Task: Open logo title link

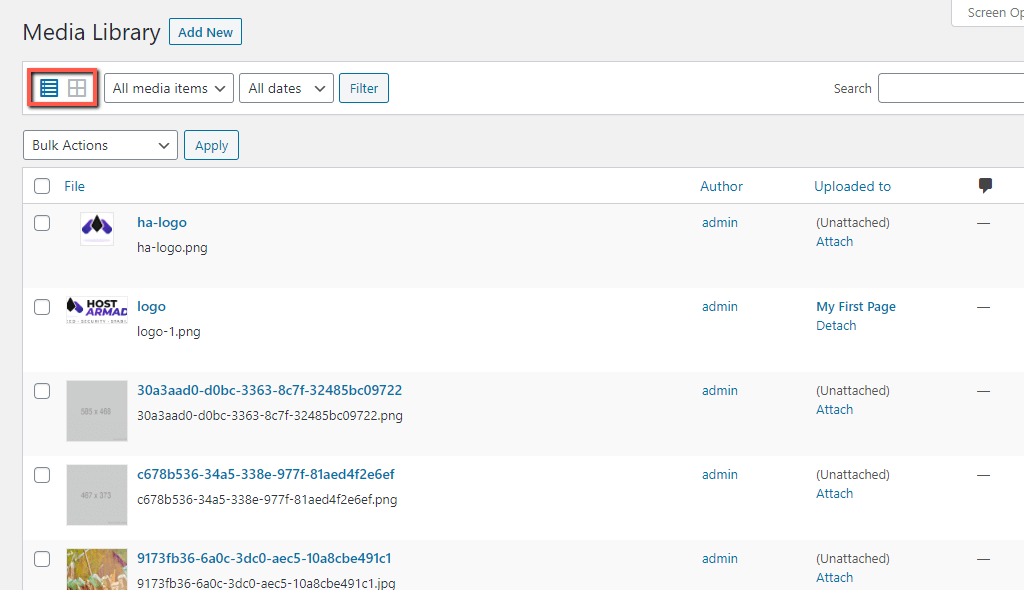Action: (152, 306)
